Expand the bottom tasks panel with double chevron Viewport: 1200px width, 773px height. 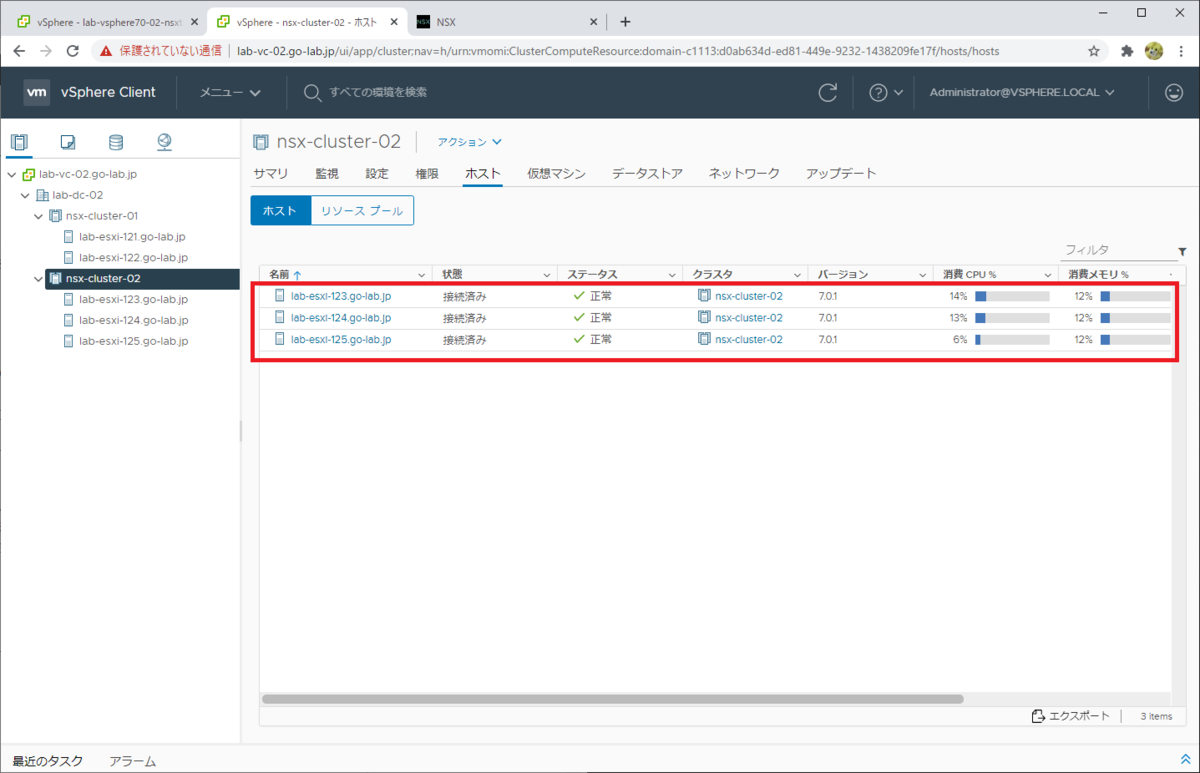click(x=1185, y=760)
